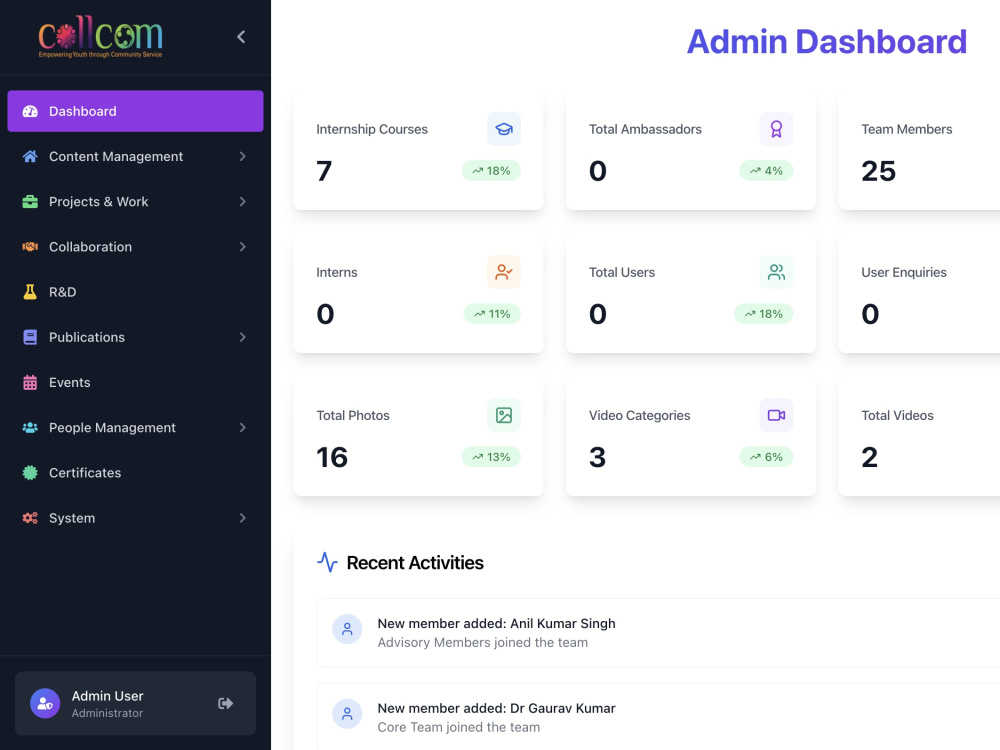The width and height of the screenshot is (1000, 750).
Task: Click the Recent Activities heading
Action: pyautogui.click(x=415, y=562)
